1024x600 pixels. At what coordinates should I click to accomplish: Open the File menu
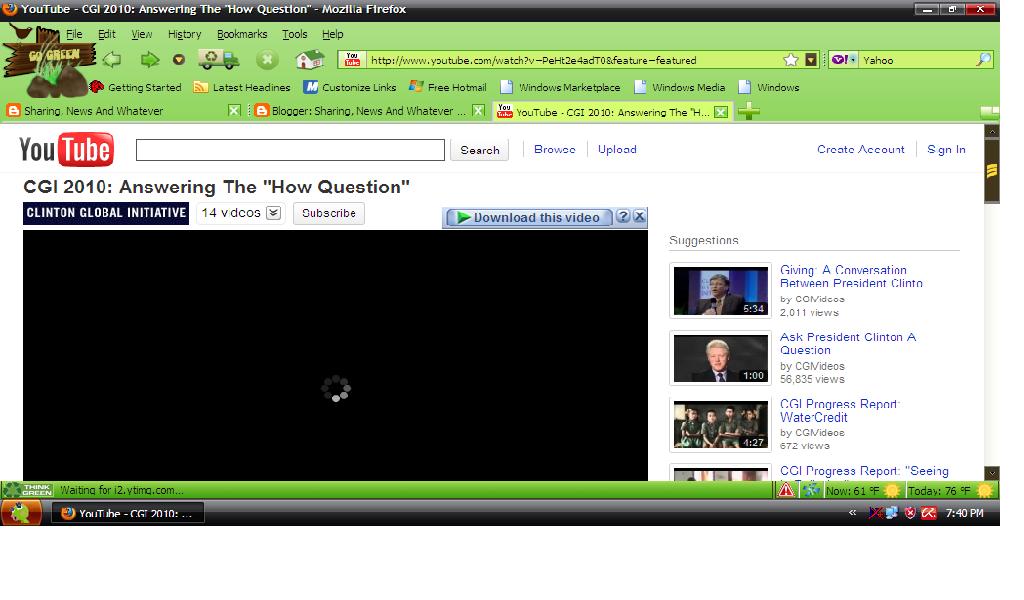(x=74, y=34)
